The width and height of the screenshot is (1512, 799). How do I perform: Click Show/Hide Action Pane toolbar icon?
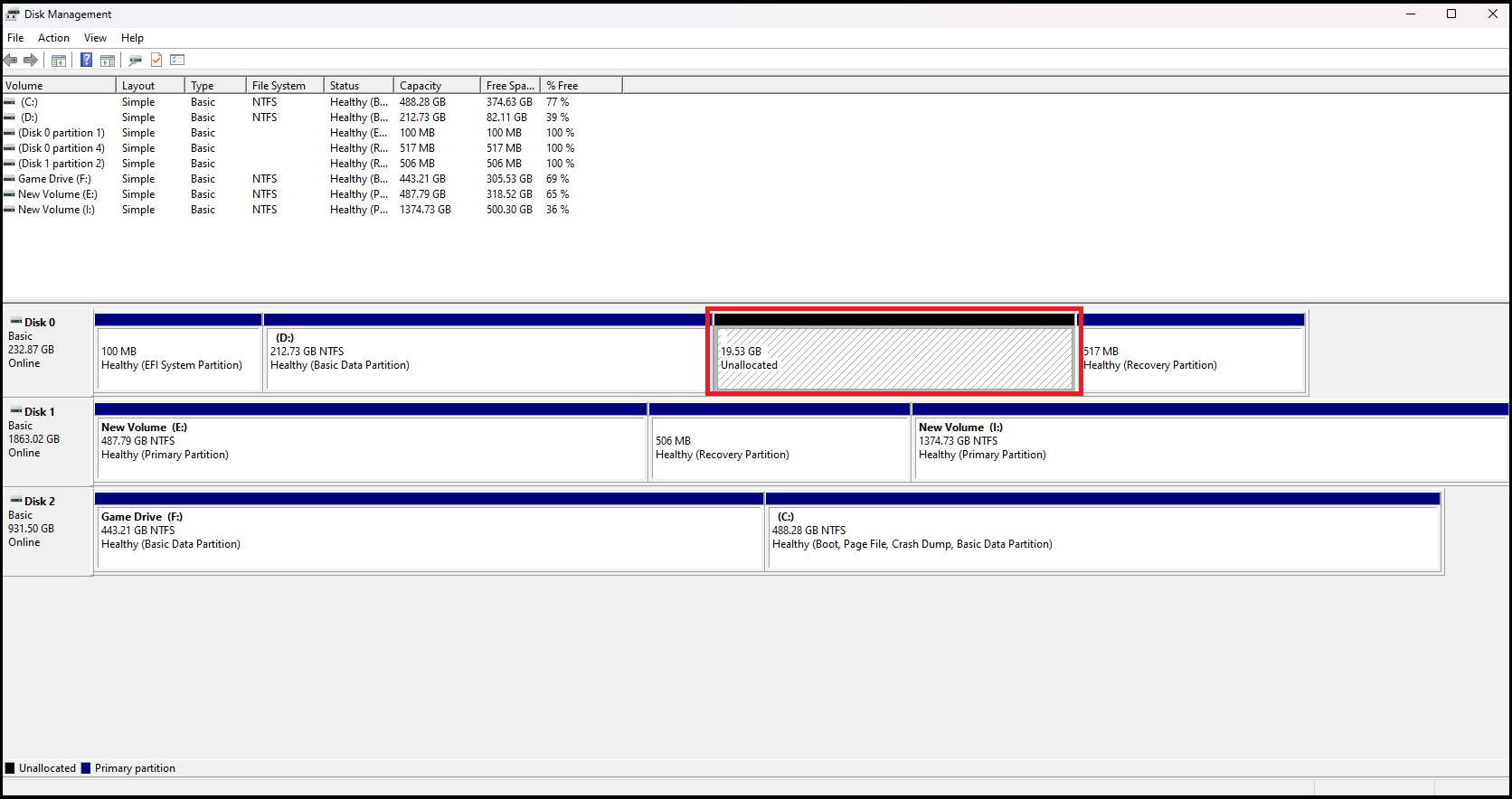tap(108, 61)
